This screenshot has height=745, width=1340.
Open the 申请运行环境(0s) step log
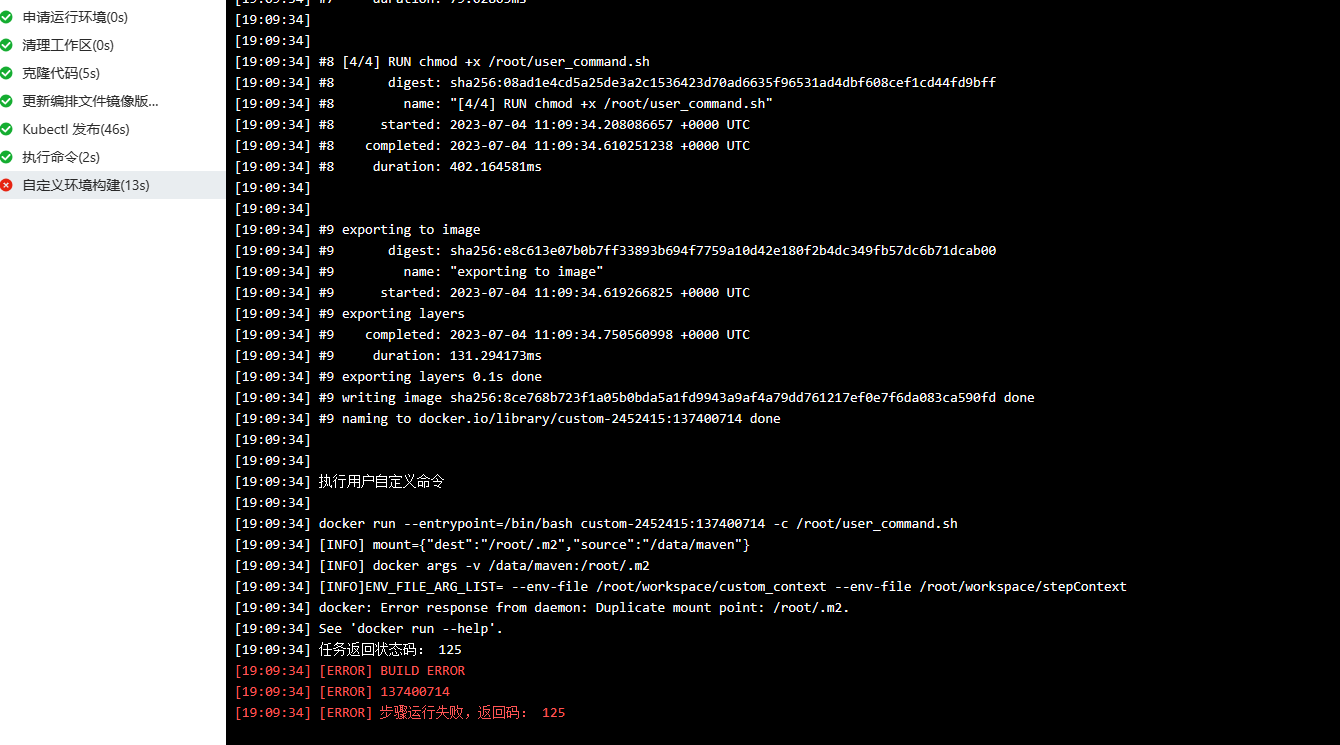[x=113, y=17]
